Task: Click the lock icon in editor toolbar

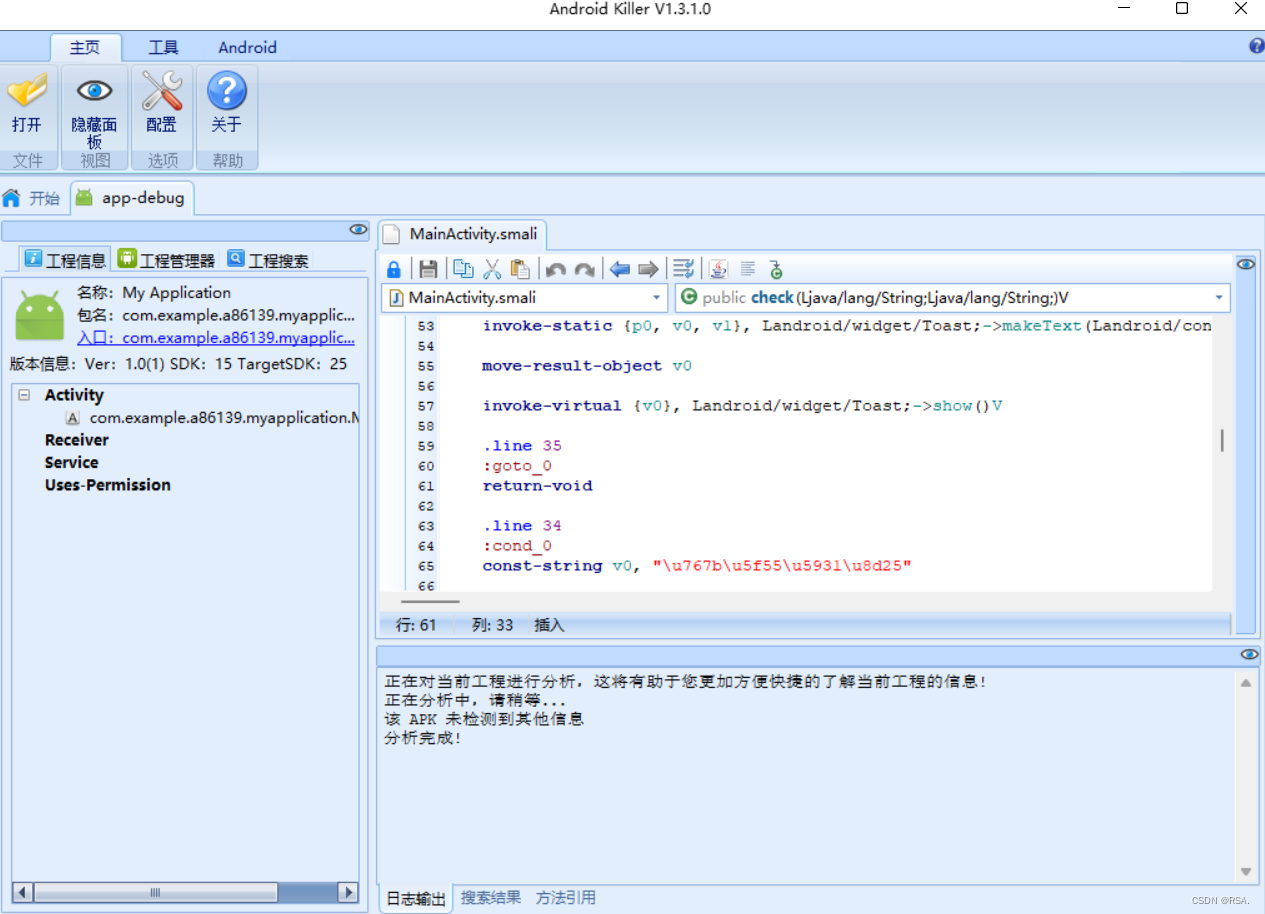Action: (x=394, y=269)
